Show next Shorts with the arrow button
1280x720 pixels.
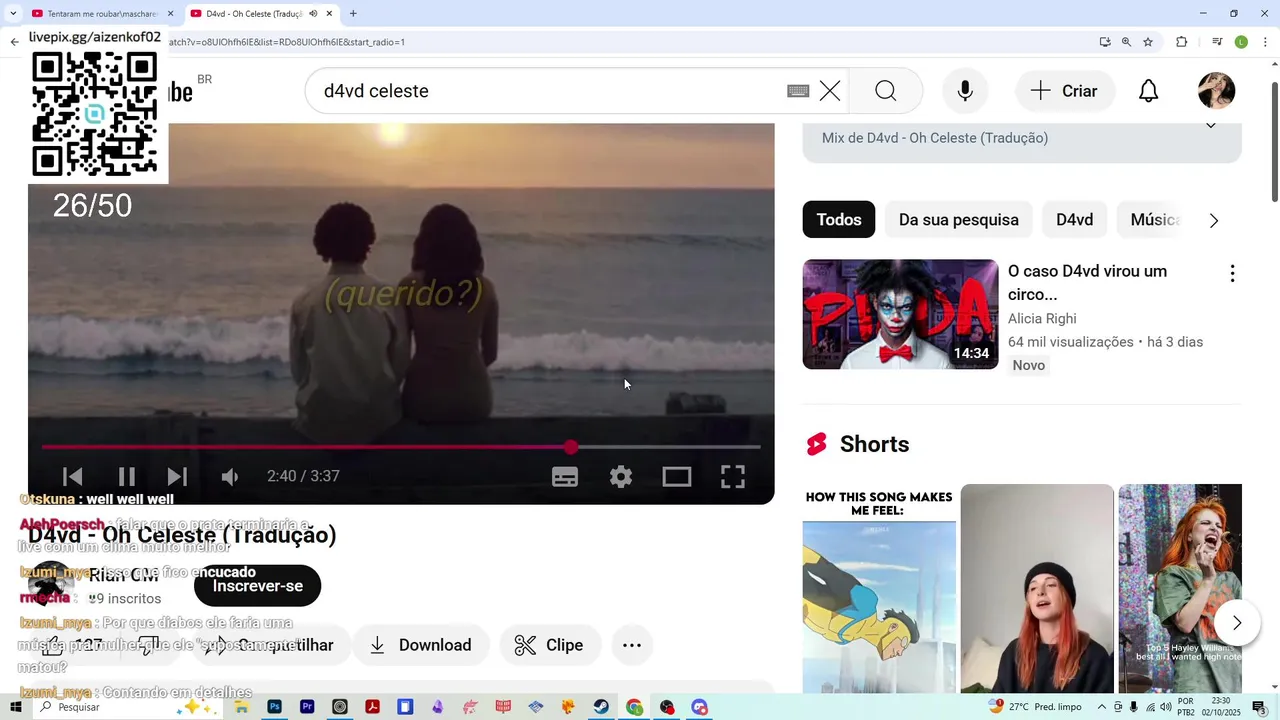1237,623
